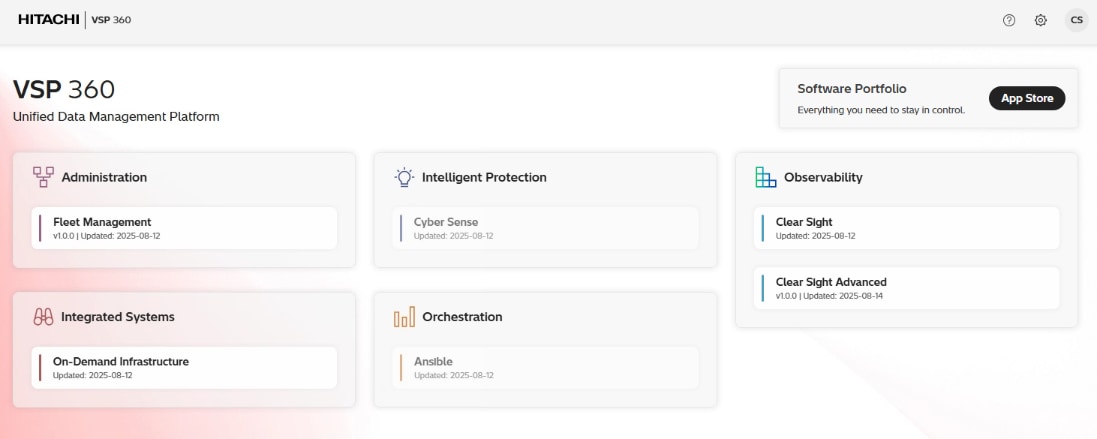
Task: Open On-Demand Infrastructure
Action: pyautogui.click(x=184, y=367)
